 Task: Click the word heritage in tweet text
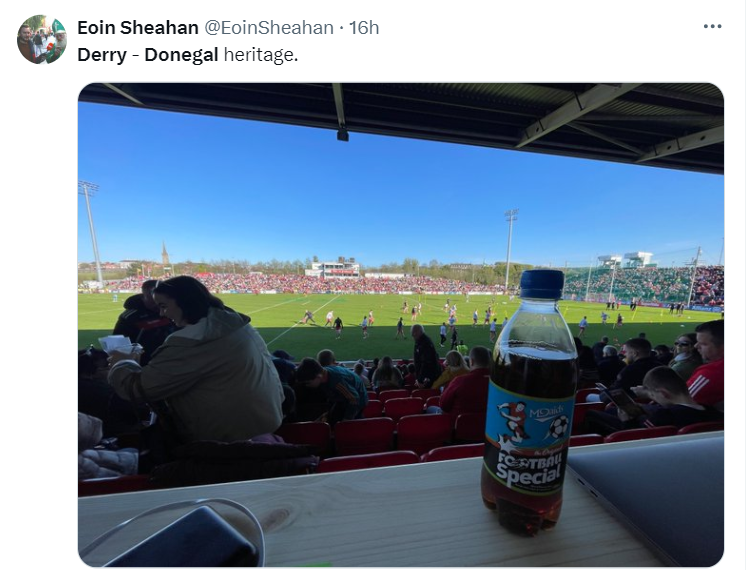point(261,55)
